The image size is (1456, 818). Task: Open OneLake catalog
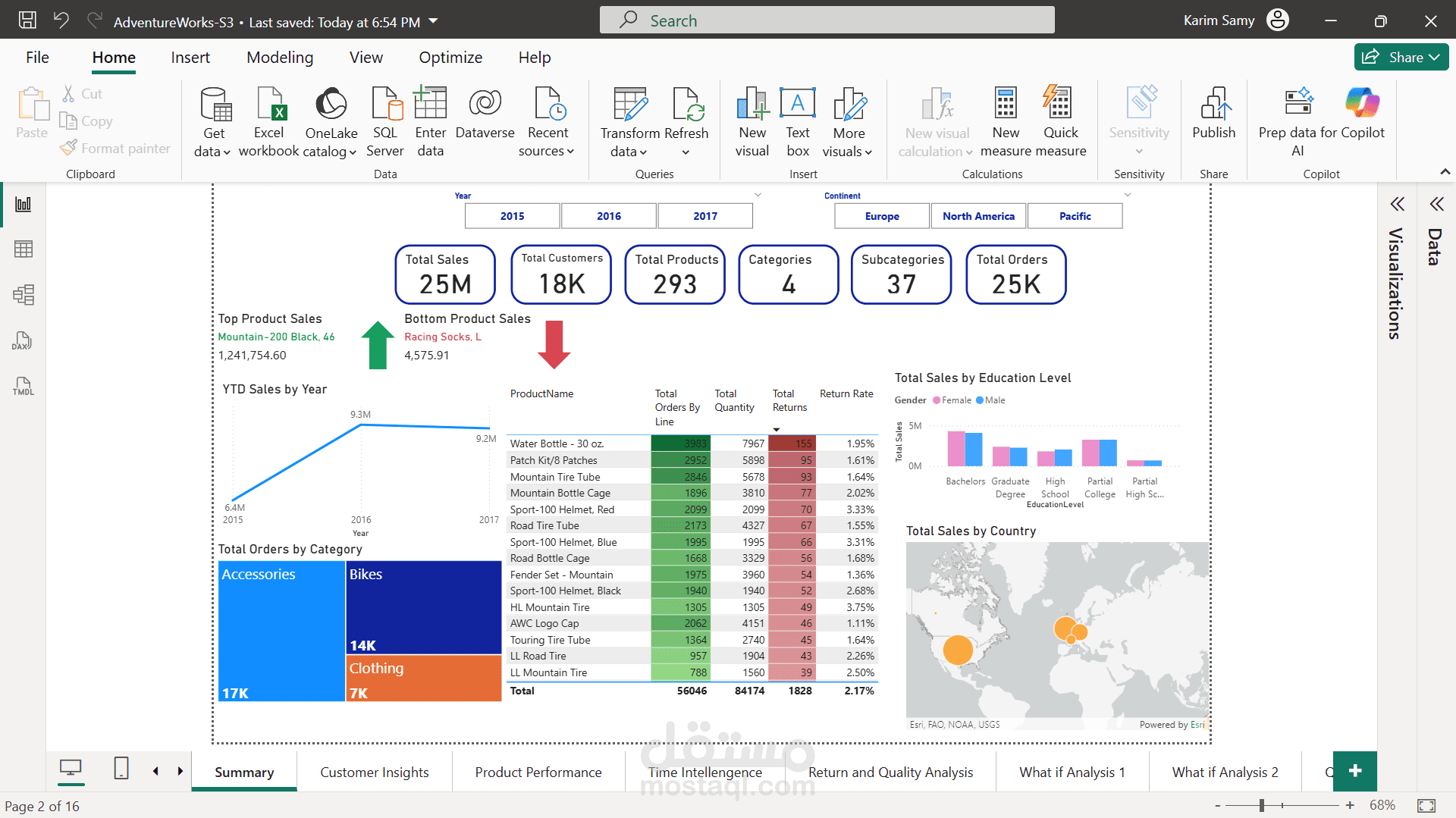pos(331,121)
